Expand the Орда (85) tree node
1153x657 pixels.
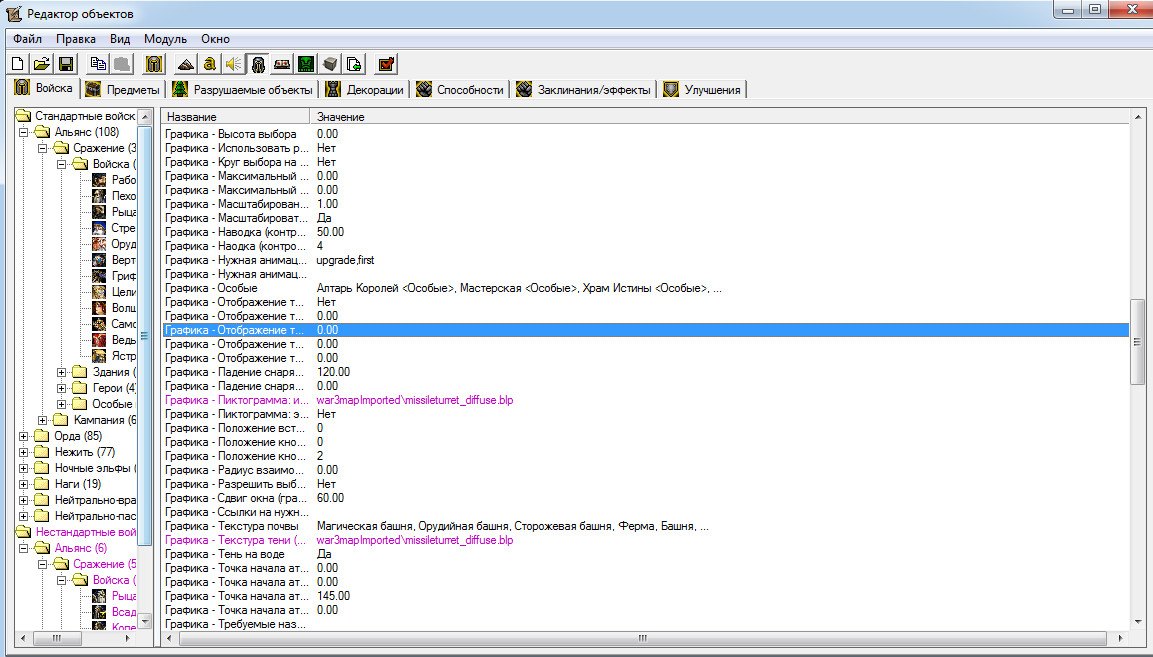click(24, 436)
